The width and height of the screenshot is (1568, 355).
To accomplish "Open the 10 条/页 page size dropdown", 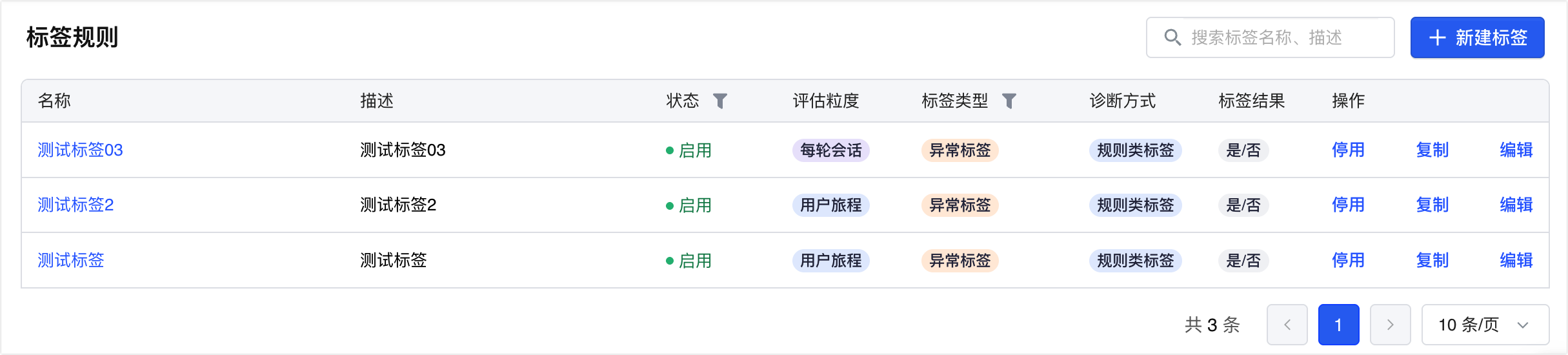I will pos(1485,325).
